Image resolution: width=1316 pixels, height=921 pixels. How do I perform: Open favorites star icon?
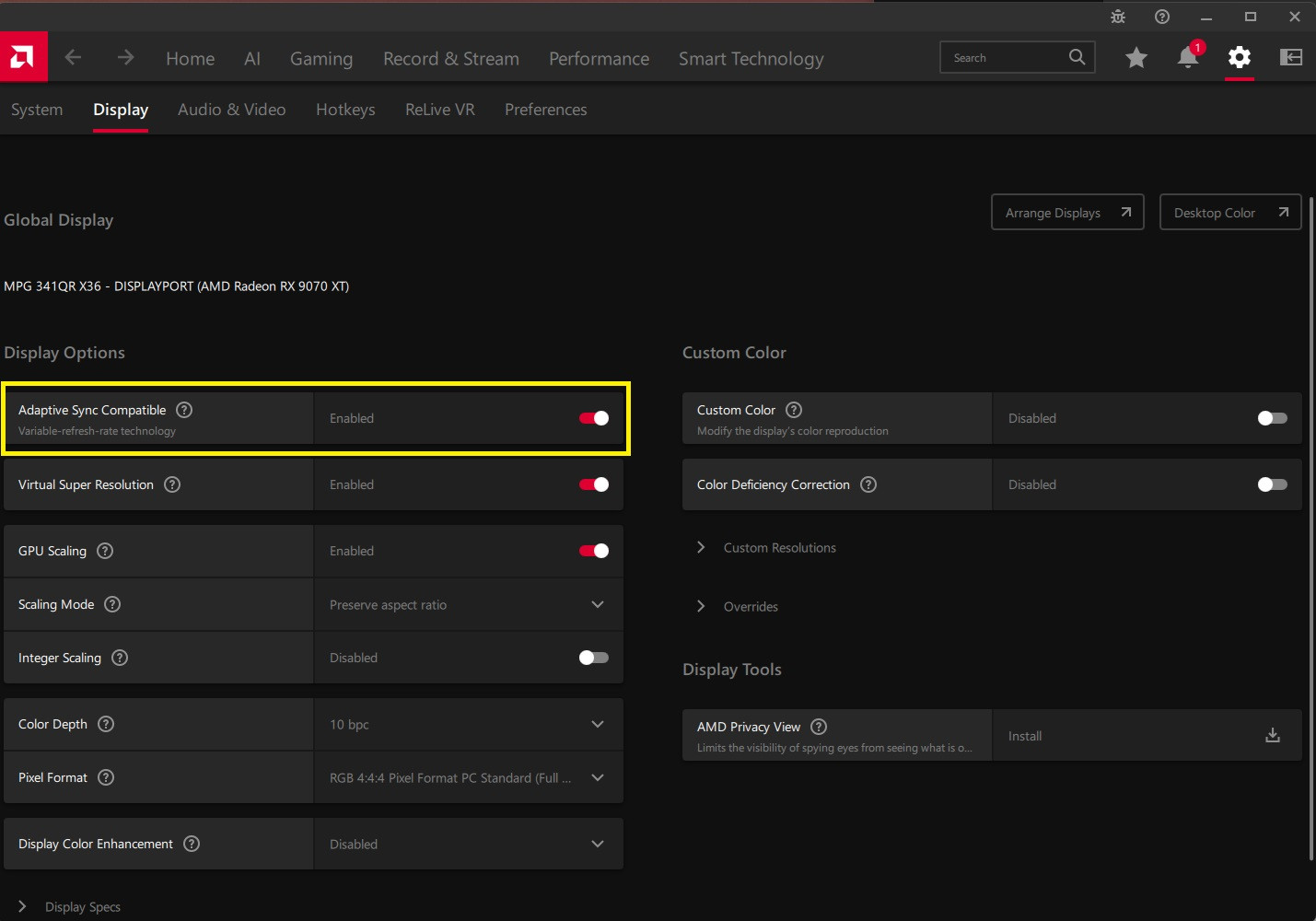pos(1136,58)
